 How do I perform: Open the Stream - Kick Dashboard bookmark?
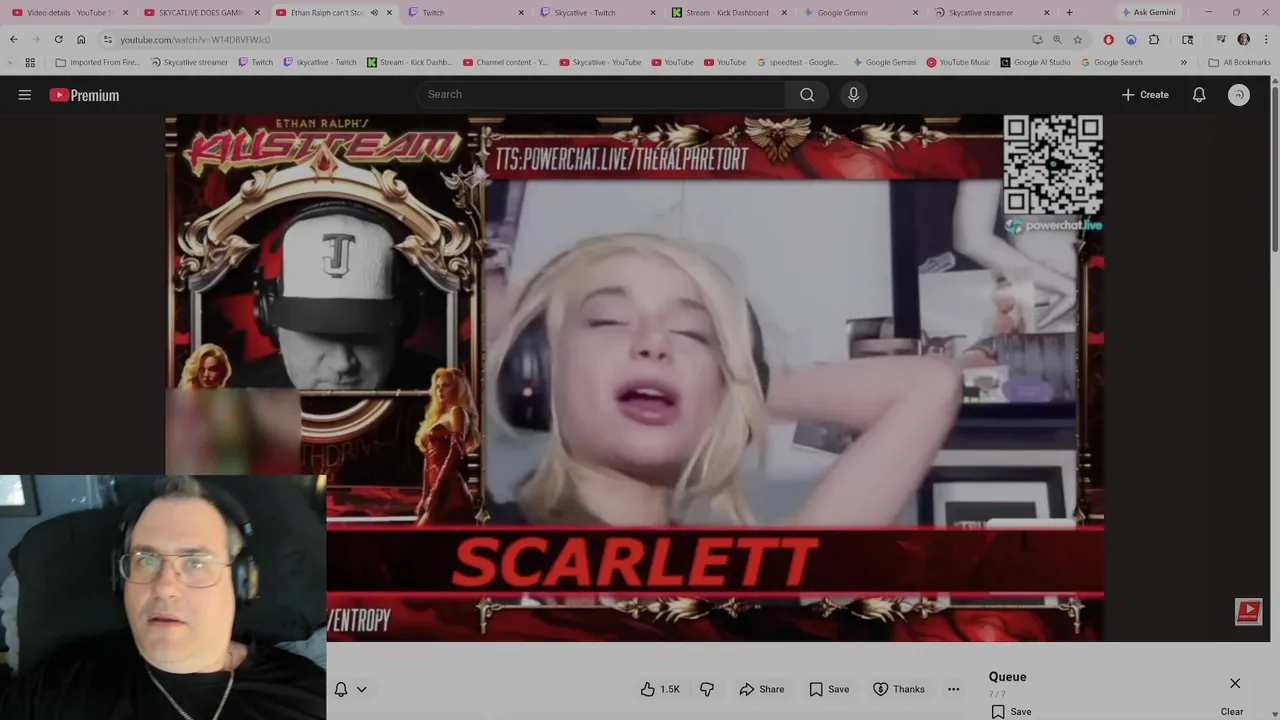[x=410, y=62]
